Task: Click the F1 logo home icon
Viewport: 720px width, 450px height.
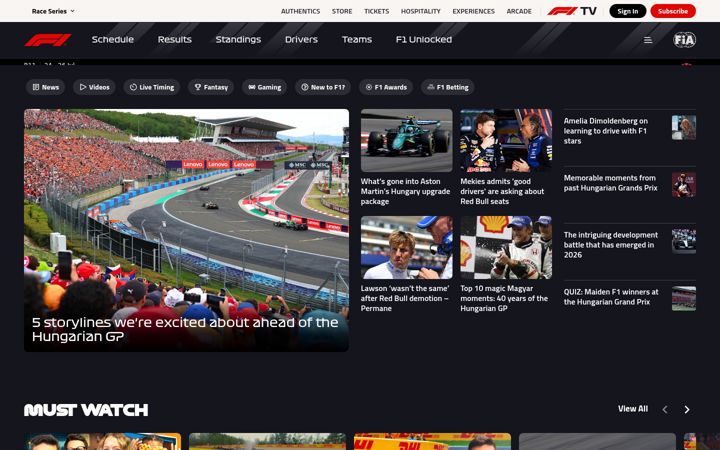Action: click(x=48, y=40)
